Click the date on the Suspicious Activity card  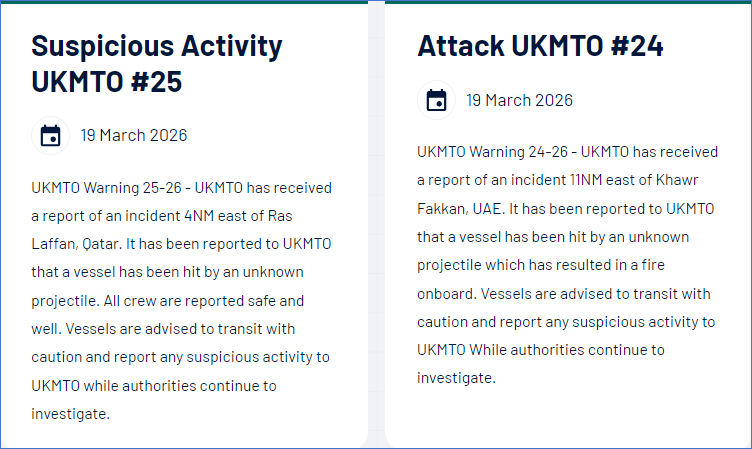[134, 136]
